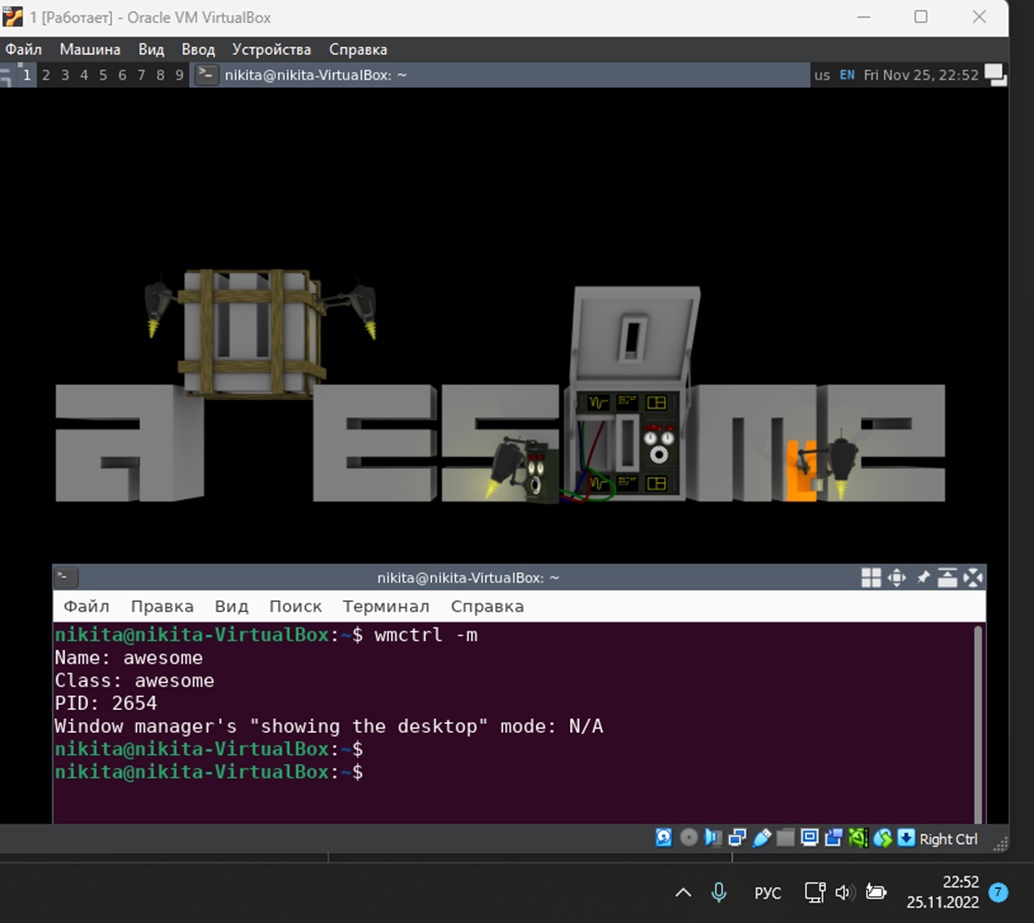Viewport: 1034px width, 923px height.
Task: Click the VirtualBox optical disk status icon
Action: [688, 838]
